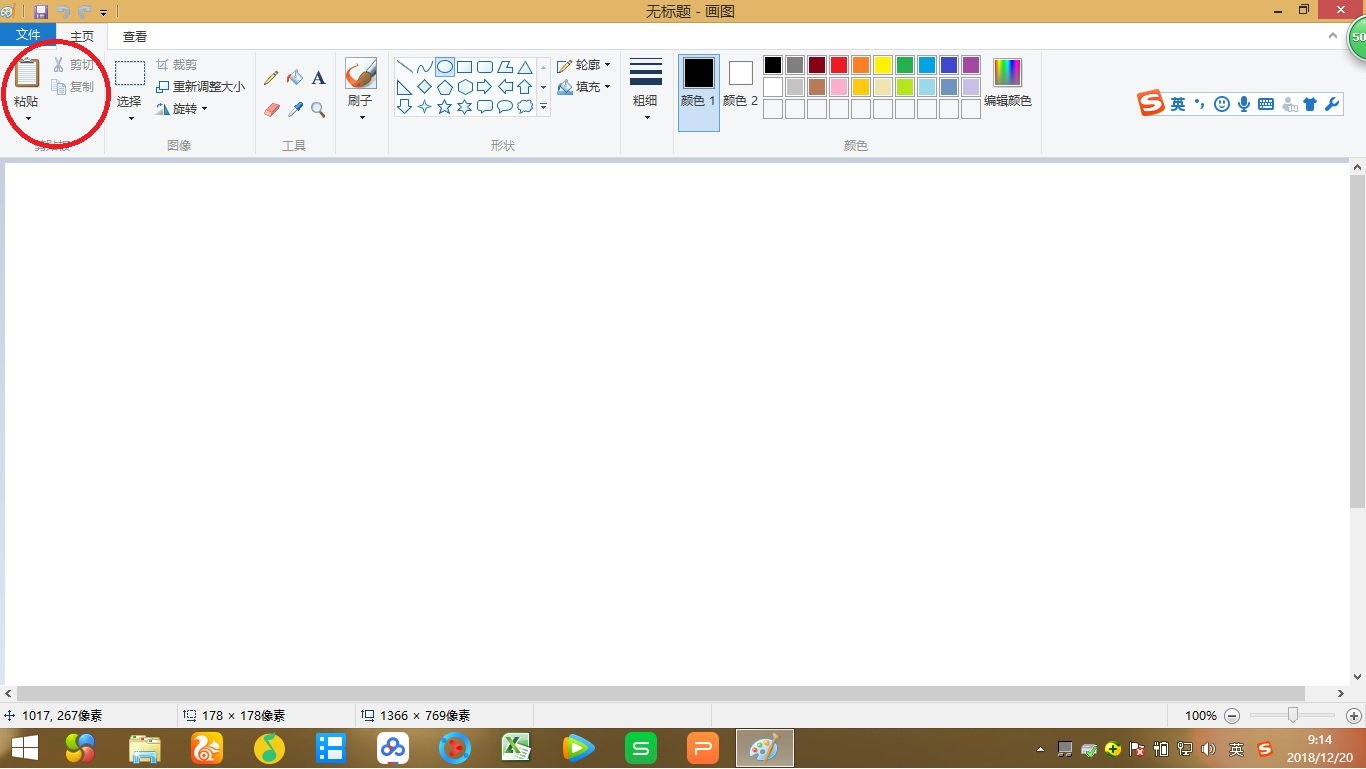The image size is (1366, 769).
Task: Activate the 颜色 1 color slot
Action: tap(698, 83)
